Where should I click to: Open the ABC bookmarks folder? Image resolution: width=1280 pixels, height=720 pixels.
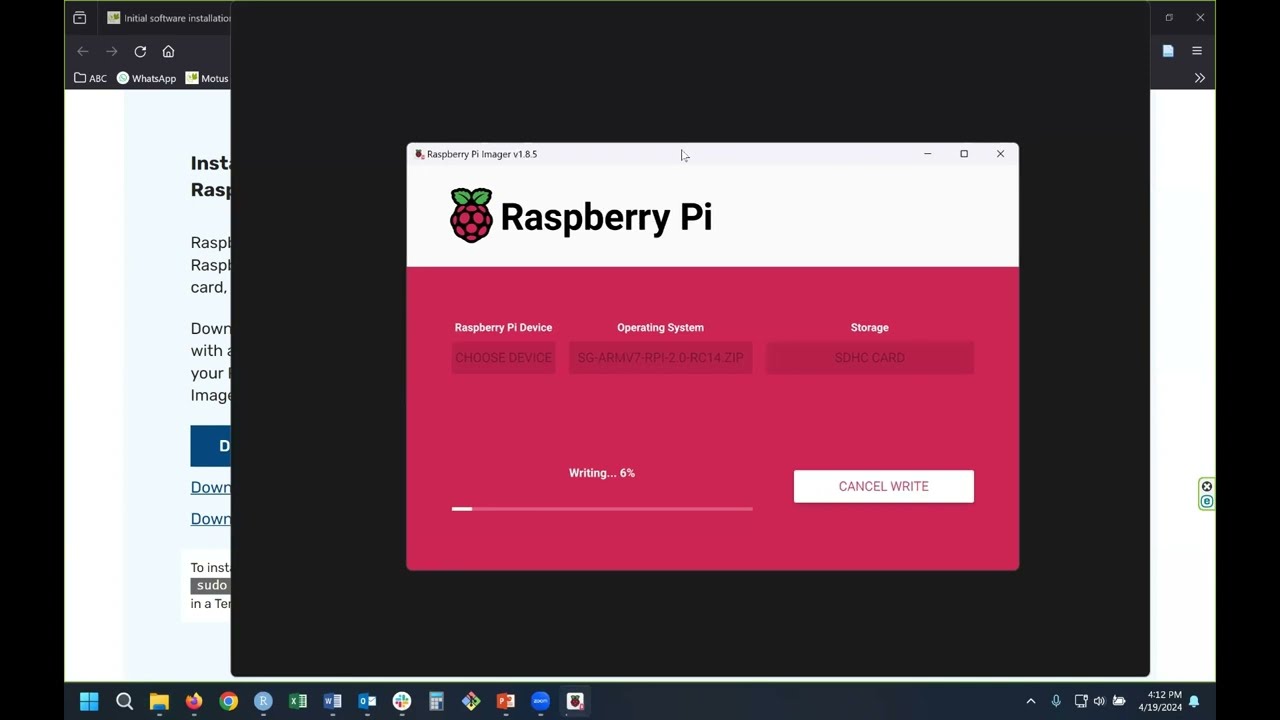[x=90, y=78]
